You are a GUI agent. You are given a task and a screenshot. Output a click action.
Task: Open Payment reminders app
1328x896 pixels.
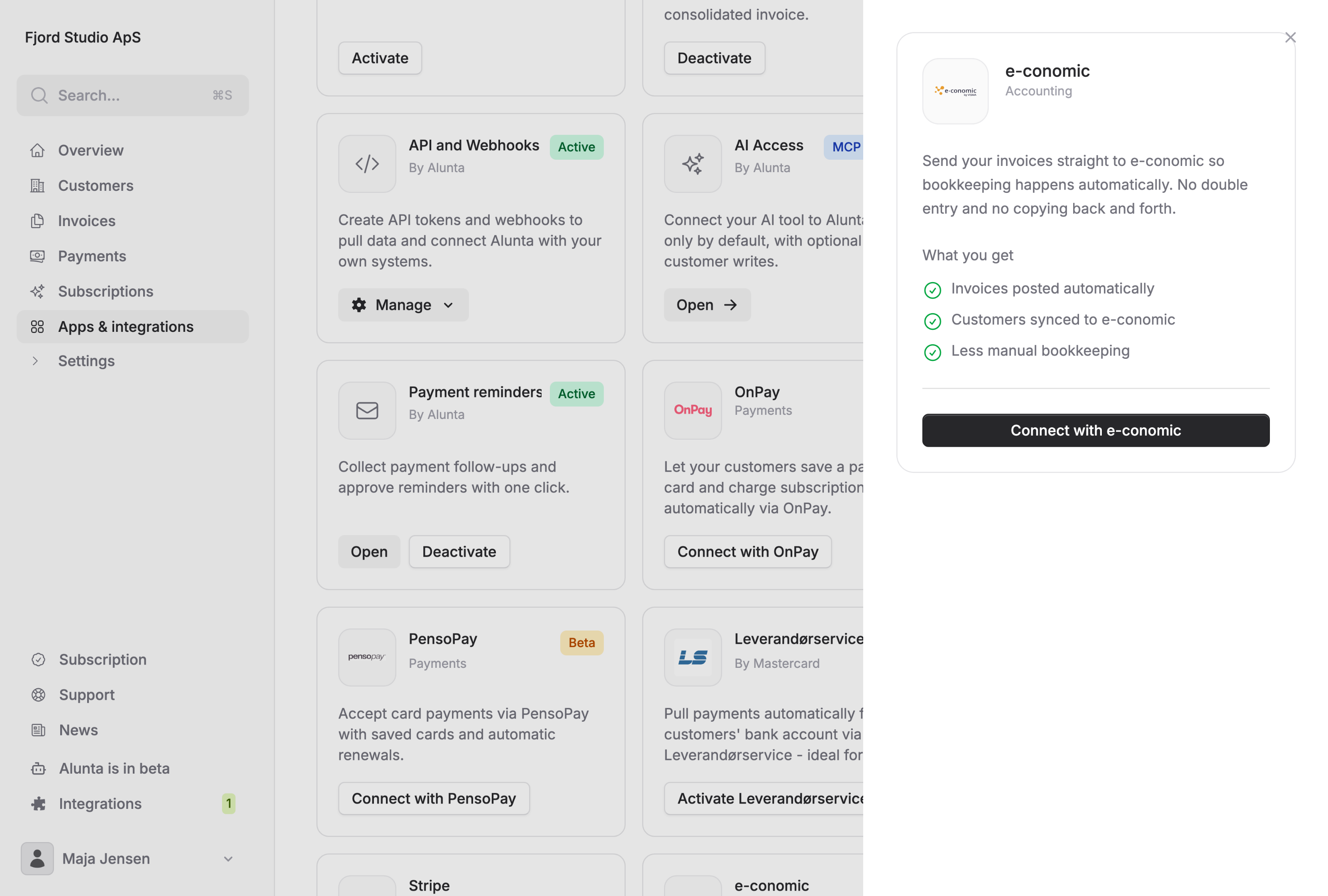pyautogui.click(x=369, y=552)
